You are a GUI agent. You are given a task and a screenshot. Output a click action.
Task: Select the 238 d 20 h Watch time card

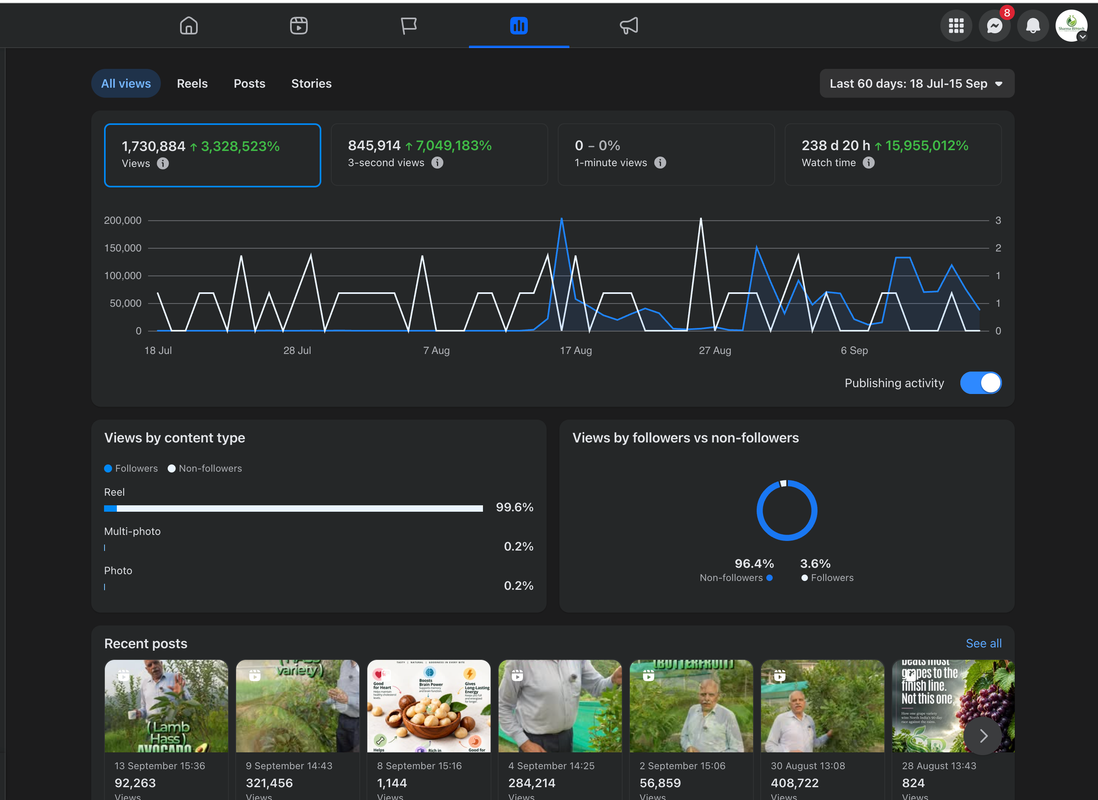pyautogui.click(x=893, y=155)
